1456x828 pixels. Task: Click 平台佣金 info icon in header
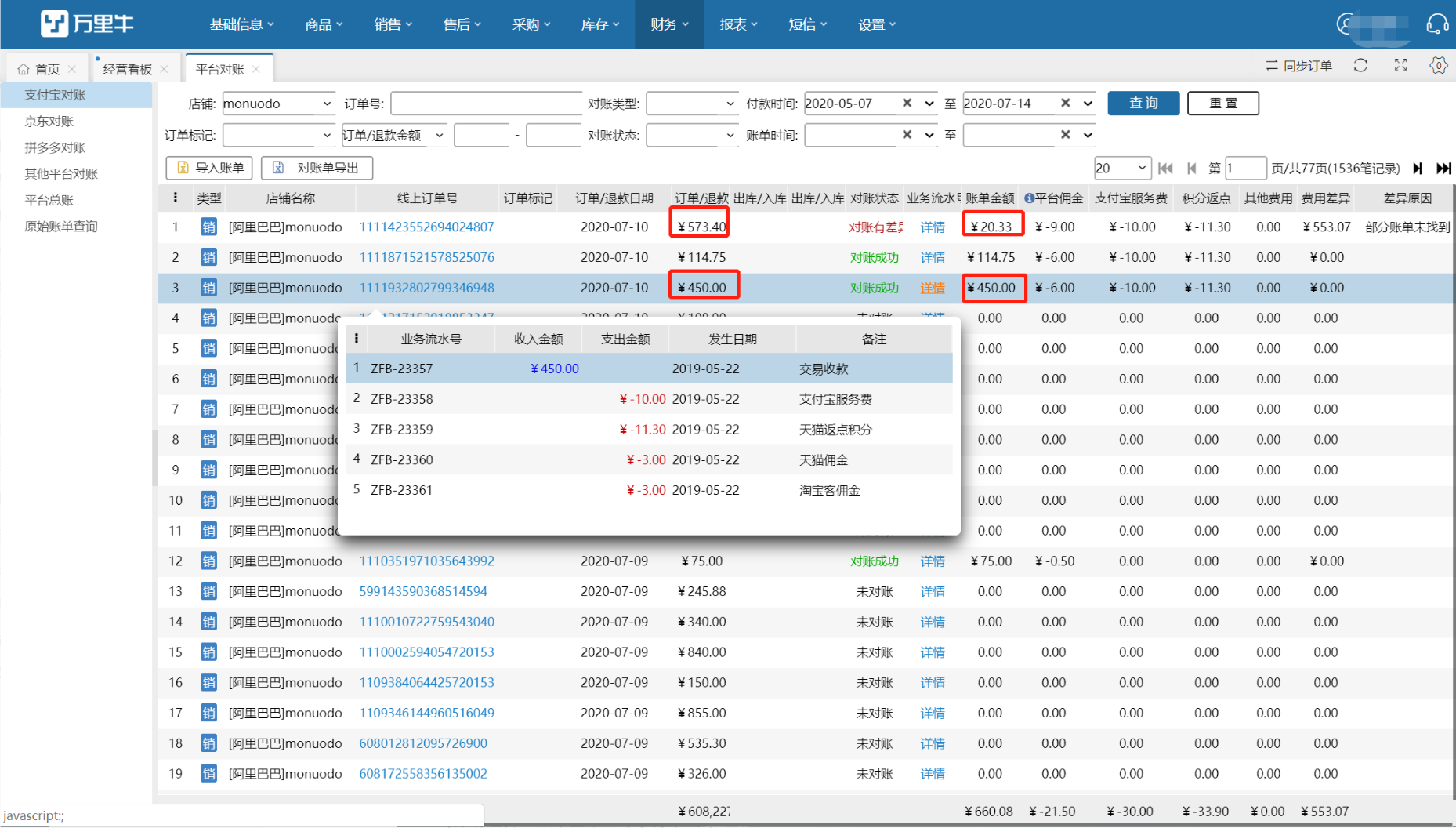pyautogui.click(x=1030, y=198)
